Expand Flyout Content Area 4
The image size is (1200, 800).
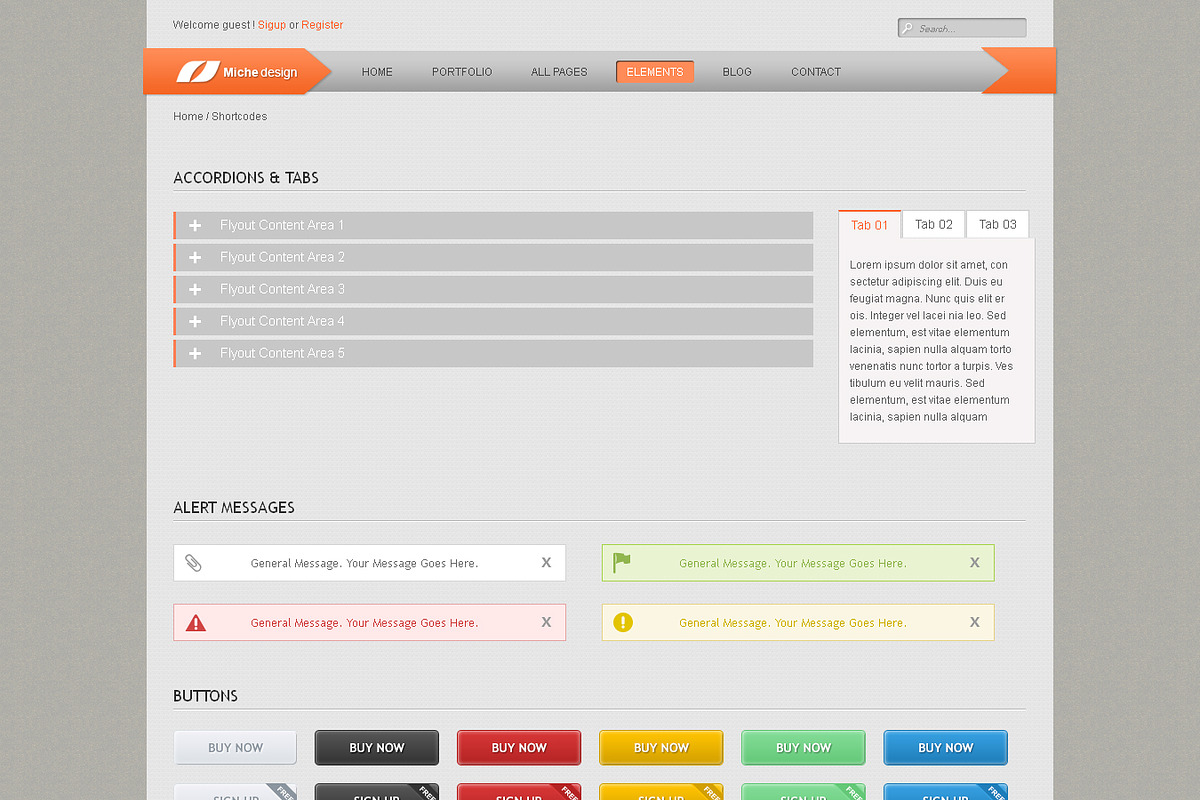click(x=493, y=321)
